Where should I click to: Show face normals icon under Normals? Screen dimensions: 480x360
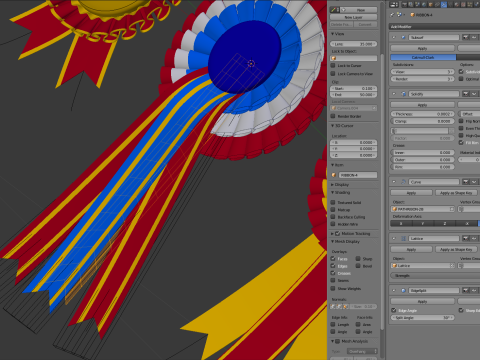(x=346, y=306)
